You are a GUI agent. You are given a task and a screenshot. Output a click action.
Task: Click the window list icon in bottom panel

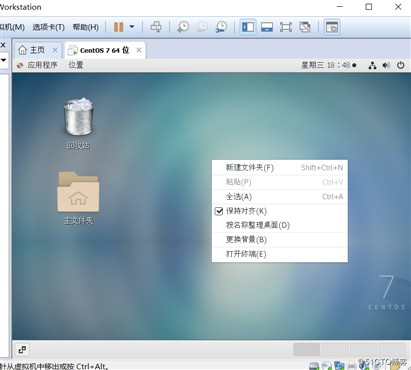point(22,350)
